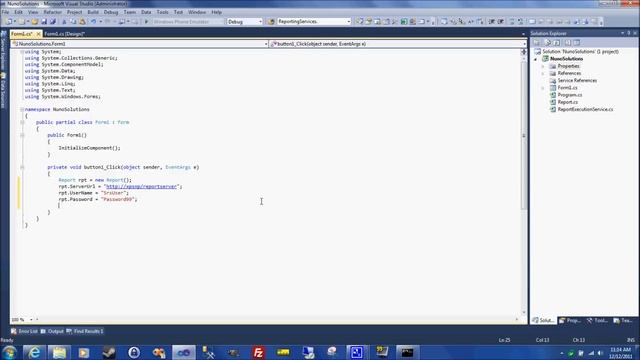Click the Find in Files icon beside ReportingServices box
Image resolution: width=640 pixels, height=360 pixels.
271,22
